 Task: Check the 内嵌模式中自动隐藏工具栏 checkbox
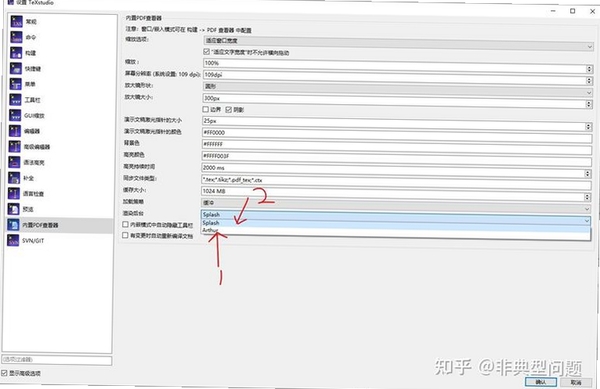coord(125,224)
